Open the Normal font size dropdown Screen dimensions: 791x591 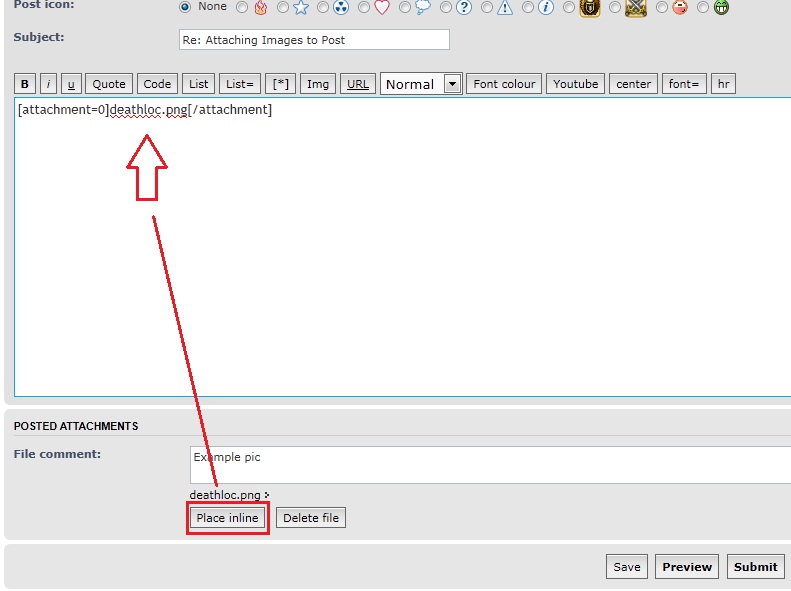[421, 84]
